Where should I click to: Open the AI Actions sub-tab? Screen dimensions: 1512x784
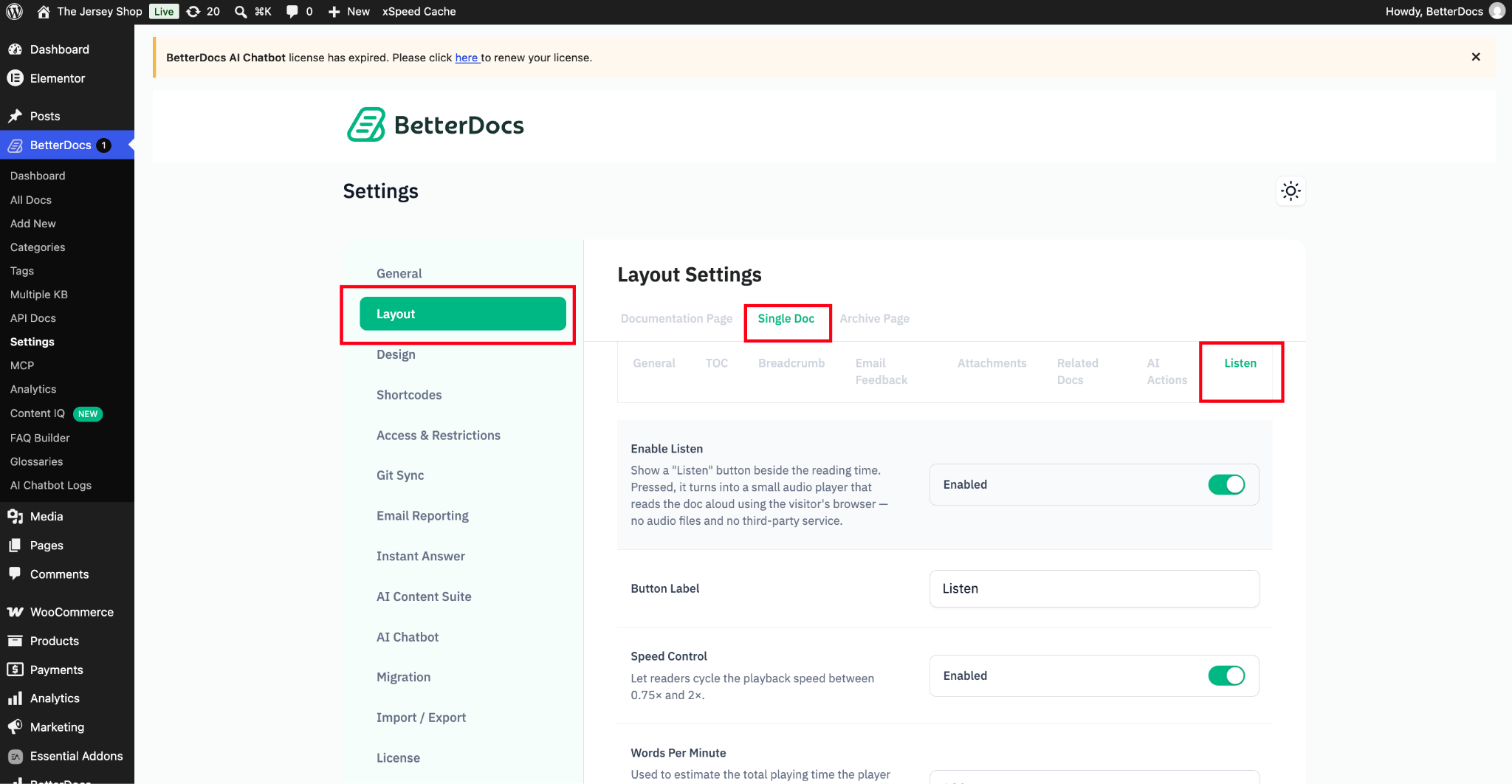(x=1166, y=371)
